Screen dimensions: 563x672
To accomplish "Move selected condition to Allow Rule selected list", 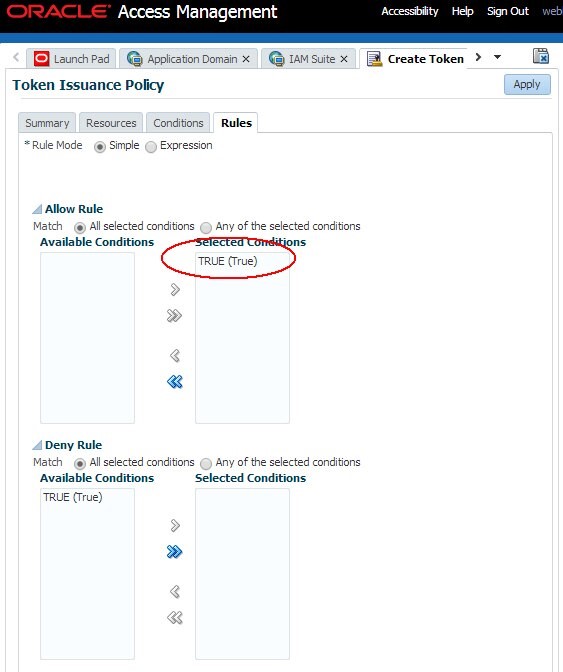I will point(175,290).
